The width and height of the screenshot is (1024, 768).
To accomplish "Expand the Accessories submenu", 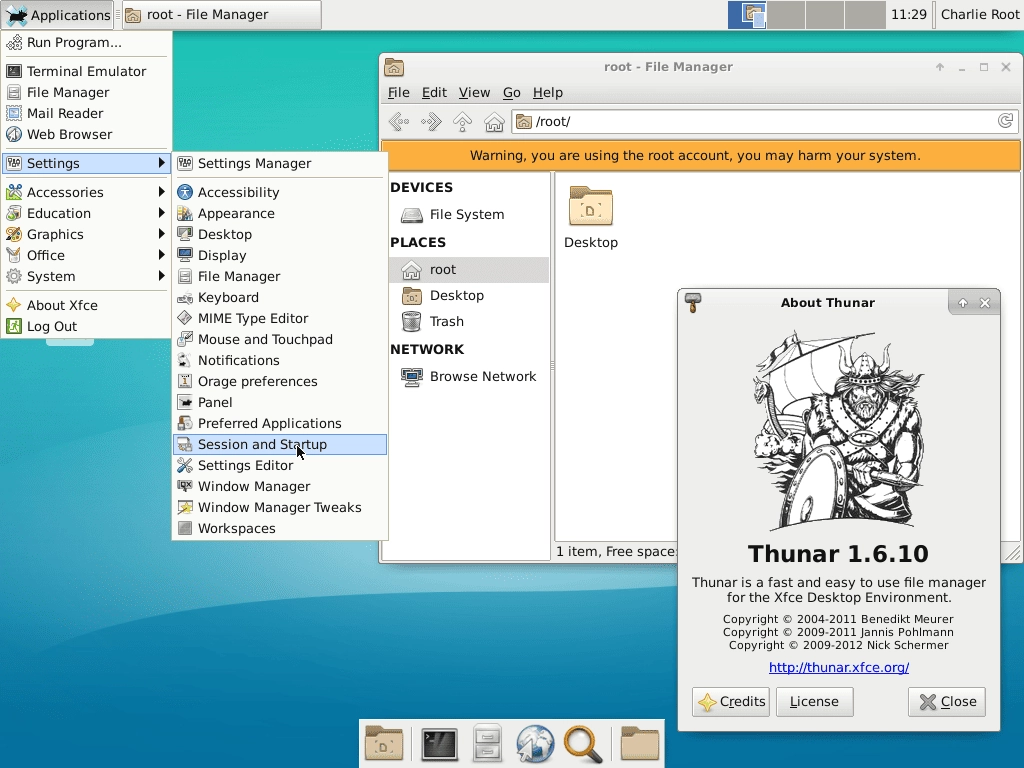I will pos(86,193).
